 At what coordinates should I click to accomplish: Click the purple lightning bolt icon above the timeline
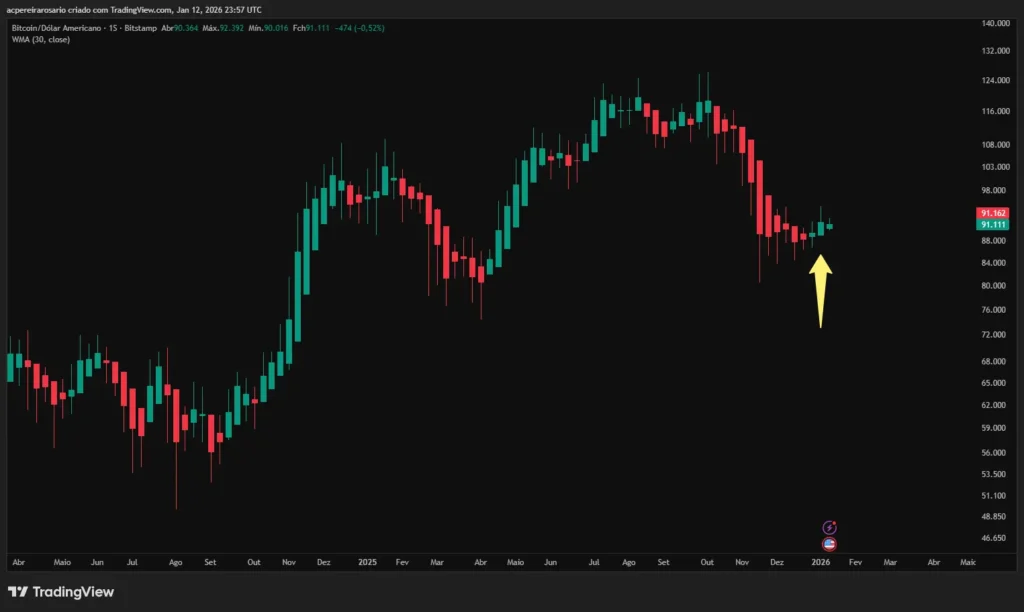[829, 528]
